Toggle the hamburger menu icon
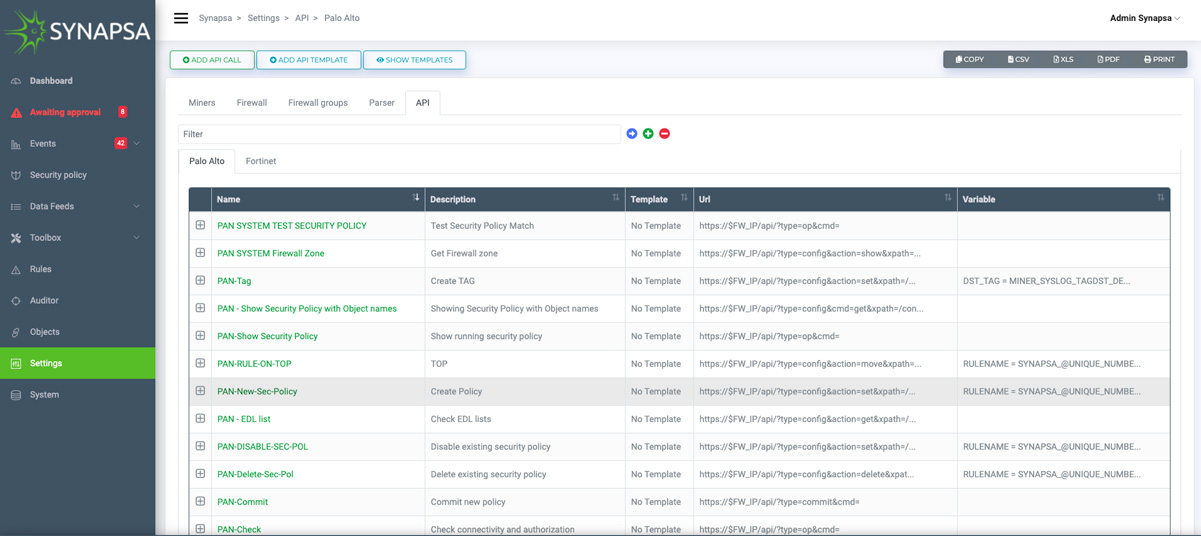1201x536 pixels. [181, 18]
